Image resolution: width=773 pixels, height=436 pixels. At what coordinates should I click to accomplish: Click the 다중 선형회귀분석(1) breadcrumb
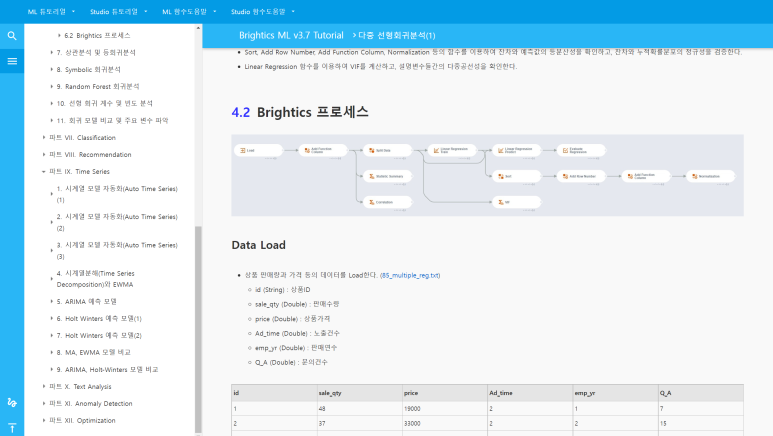pyautogui.click(x=397, y=36)
